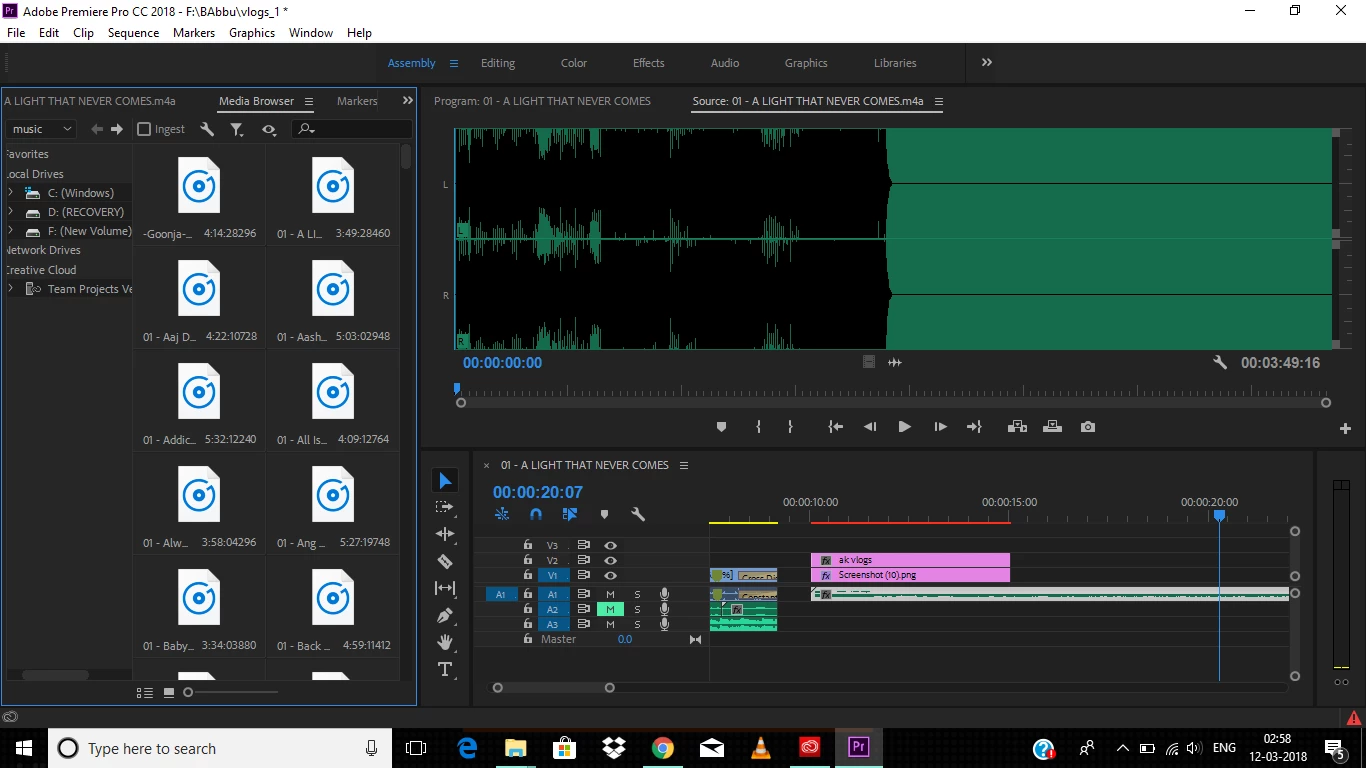Select the Razor tool
1366x768 pixels.
445,561
